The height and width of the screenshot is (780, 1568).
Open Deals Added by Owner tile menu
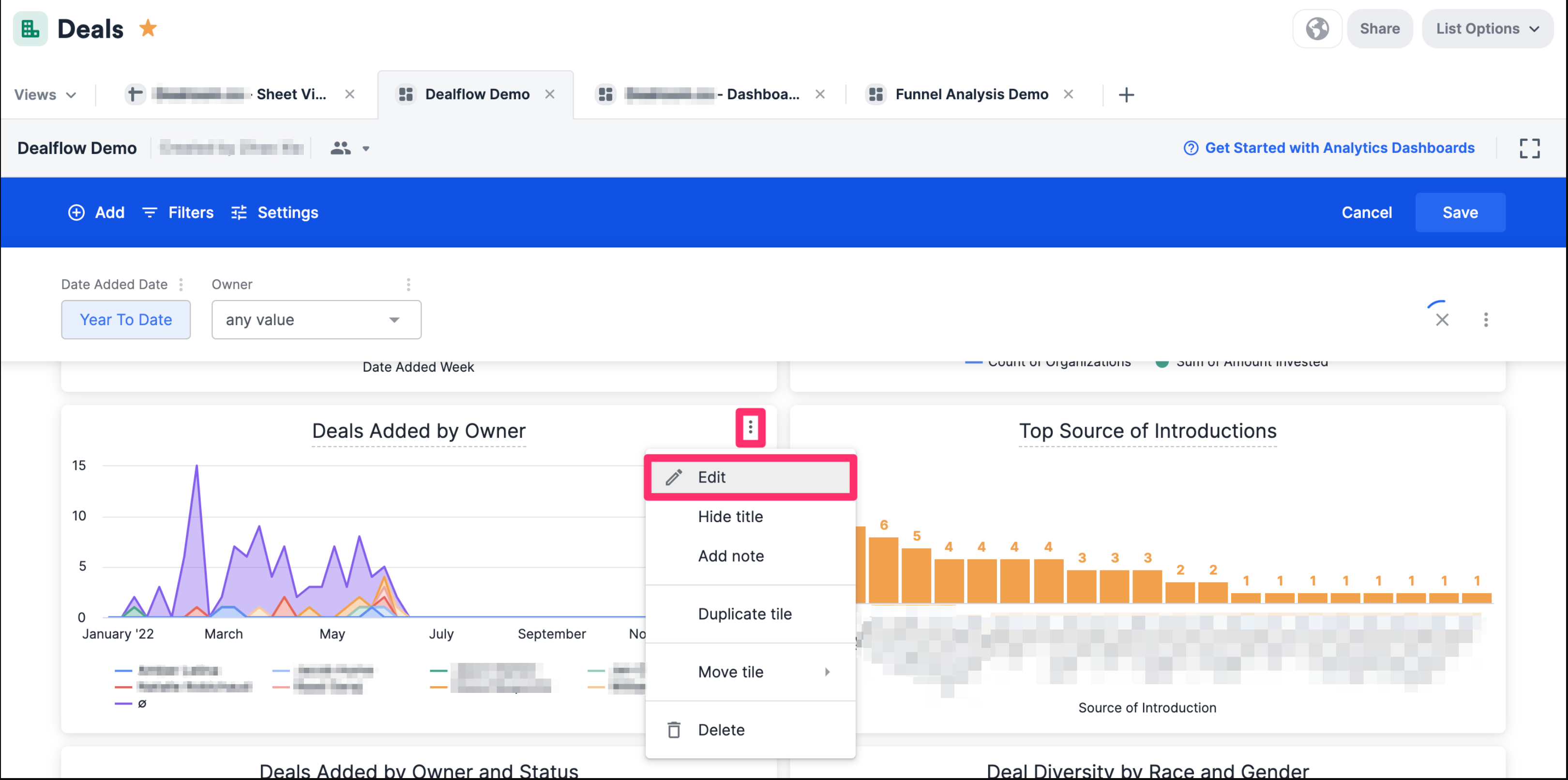click(750, 427)
